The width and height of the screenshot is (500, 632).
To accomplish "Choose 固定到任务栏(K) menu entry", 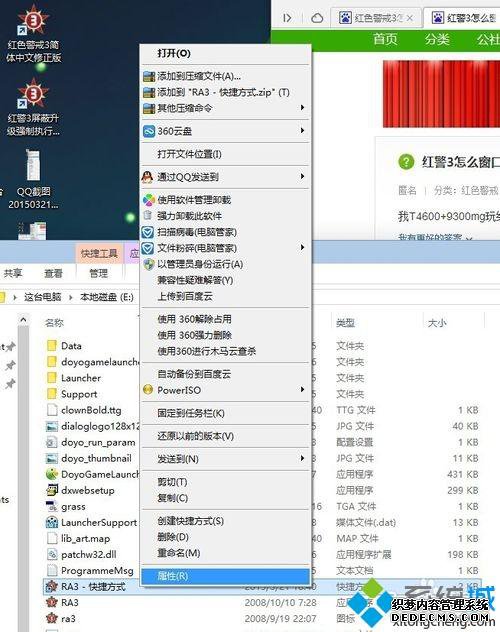I will pos(225,413).
